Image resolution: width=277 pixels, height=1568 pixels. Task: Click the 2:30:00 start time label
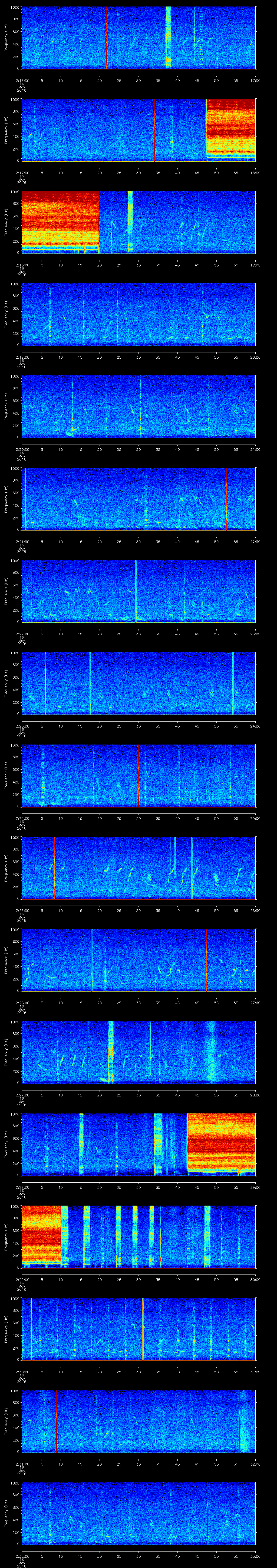point(22,1371)
